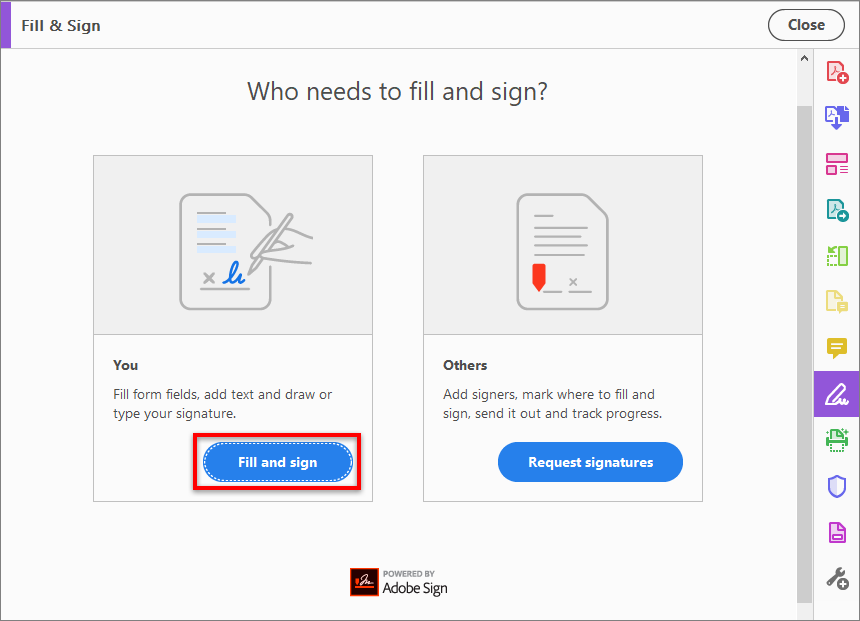Image resolution: width=860 pixels, height=621 pixels.
Task: Open the Comment tool
Action: (x=838, y=348)
